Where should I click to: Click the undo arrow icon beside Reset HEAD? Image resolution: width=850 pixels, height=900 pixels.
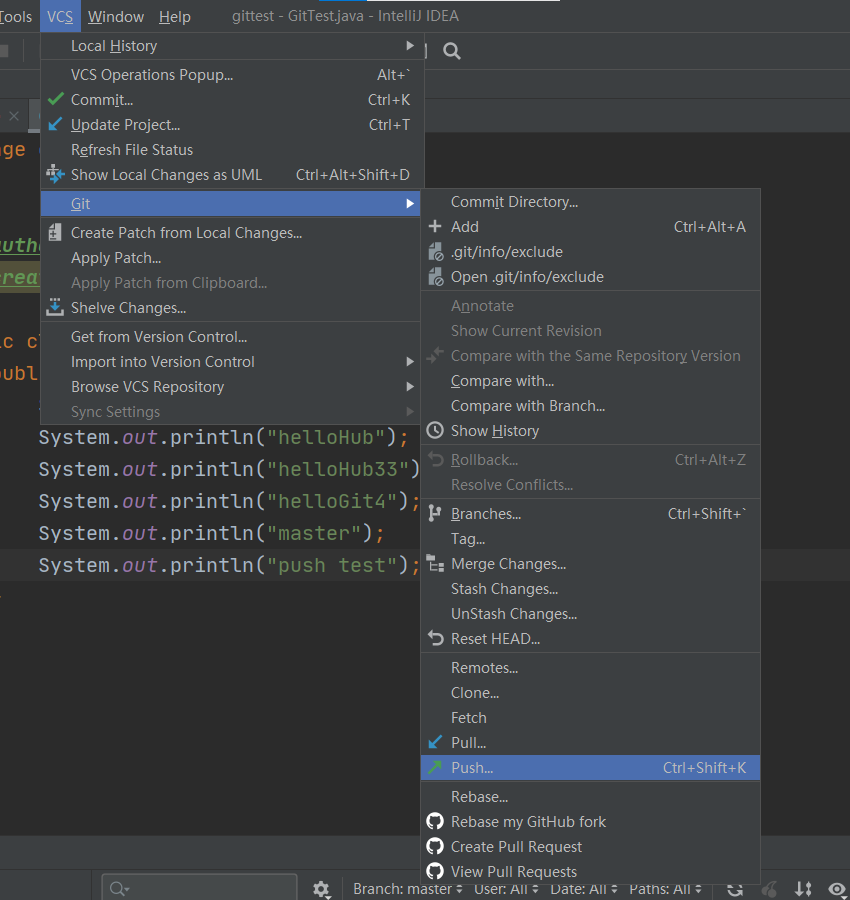(436, 638)
